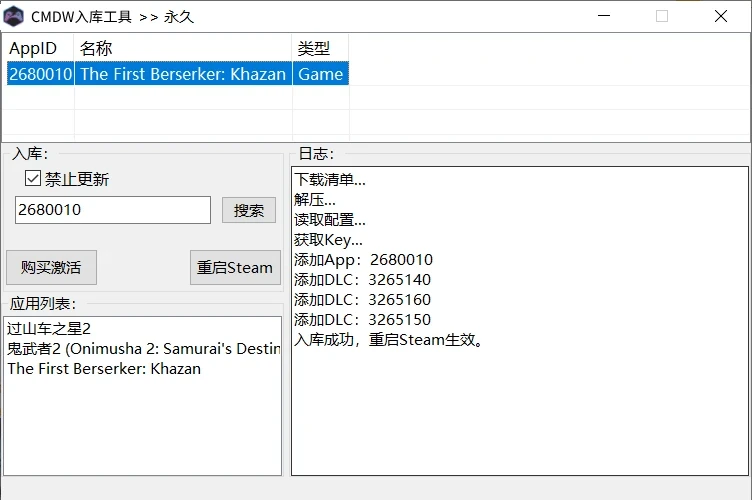Viewport: 752px width, 500px height.
Task: Select The First Berserker: Khazan in 应用列表
Action: pos(104,369)
